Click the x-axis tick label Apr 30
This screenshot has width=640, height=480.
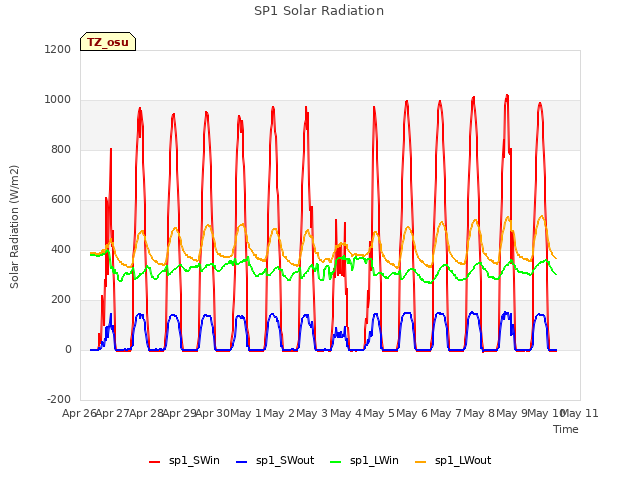212,413
